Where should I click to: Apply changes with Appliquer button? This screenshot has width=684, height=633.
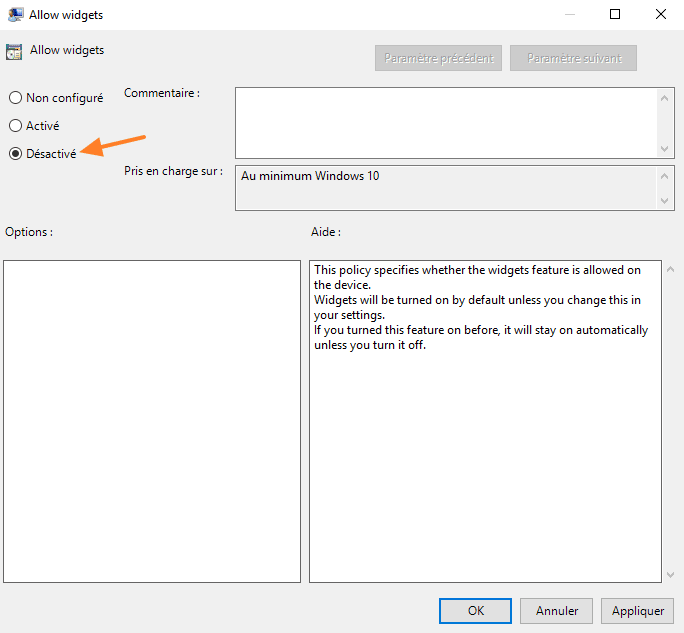tap(637, 610)
